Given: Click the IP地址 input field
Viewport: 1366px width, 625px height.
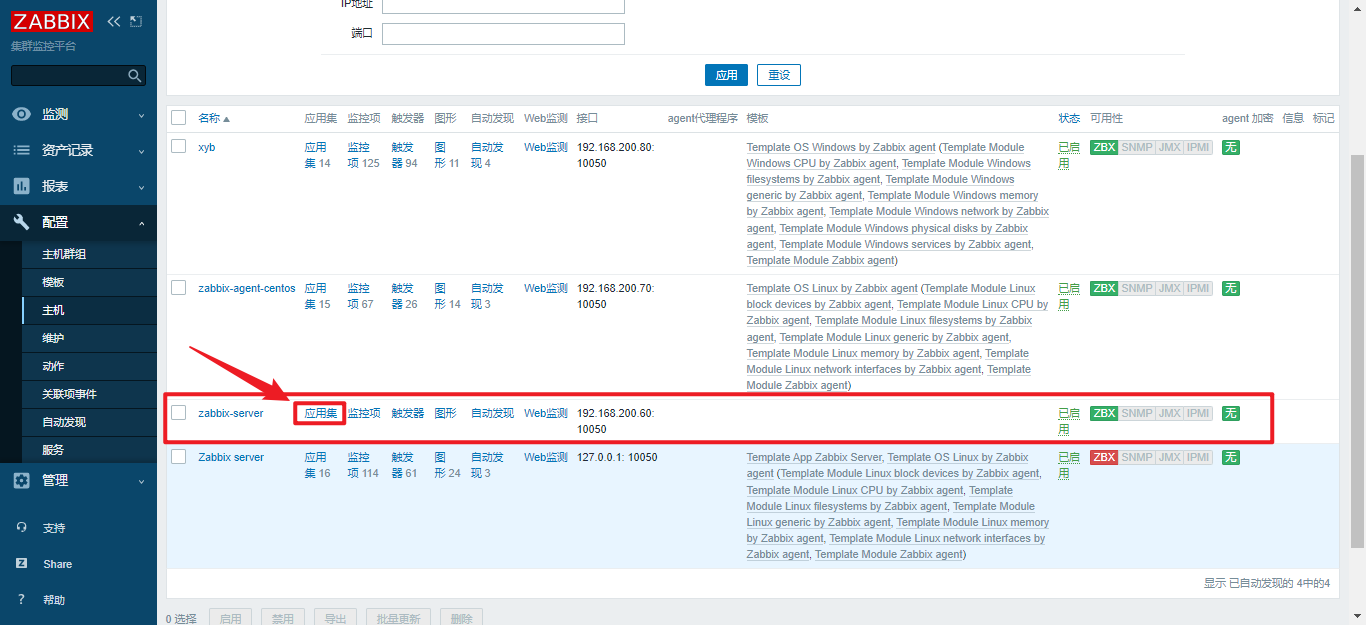Looking at the screenshot, I should [503, 6].
